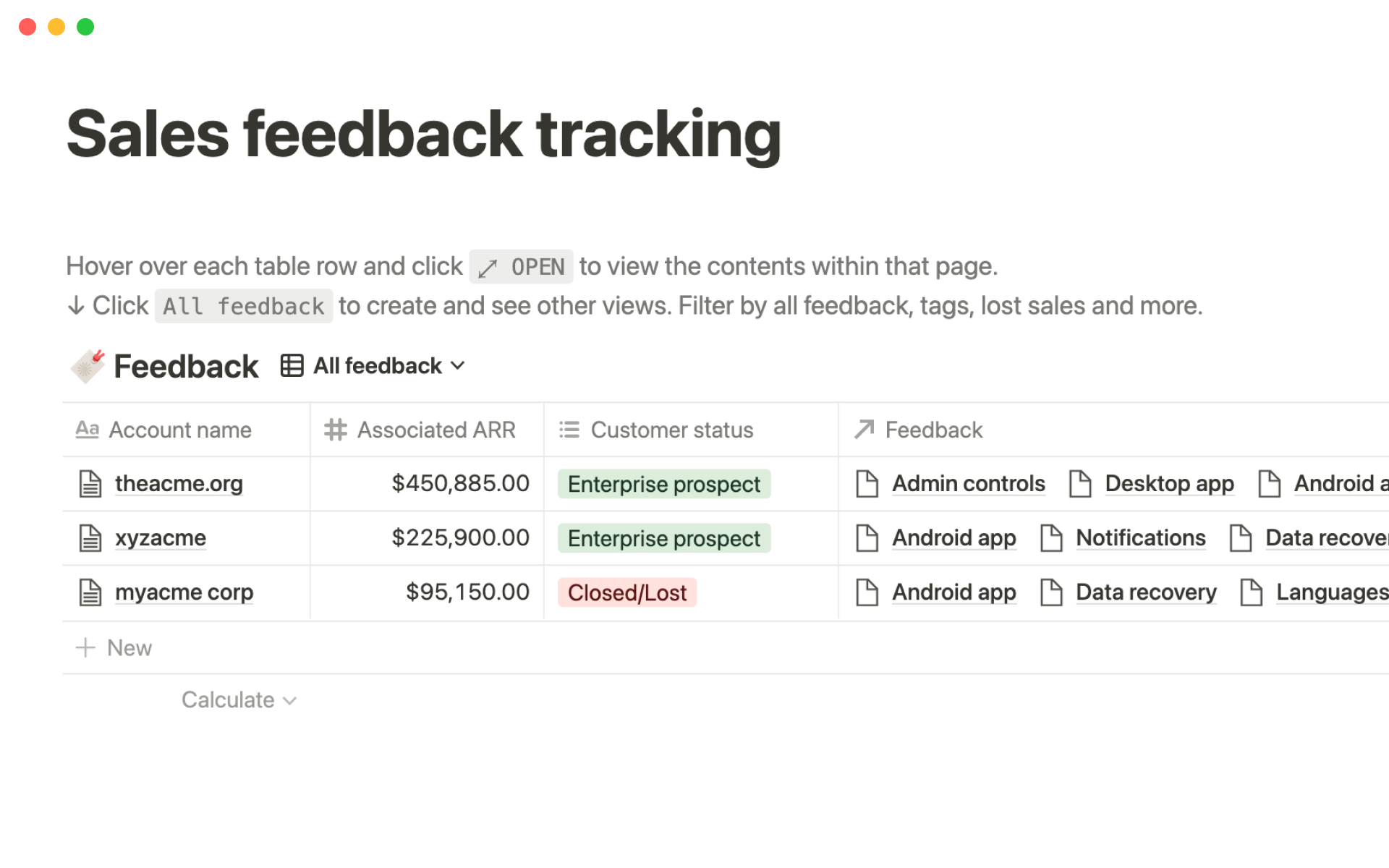
Task: Click the green Enterprise prospect tag for theacme.org
Action: click(663, 484)
